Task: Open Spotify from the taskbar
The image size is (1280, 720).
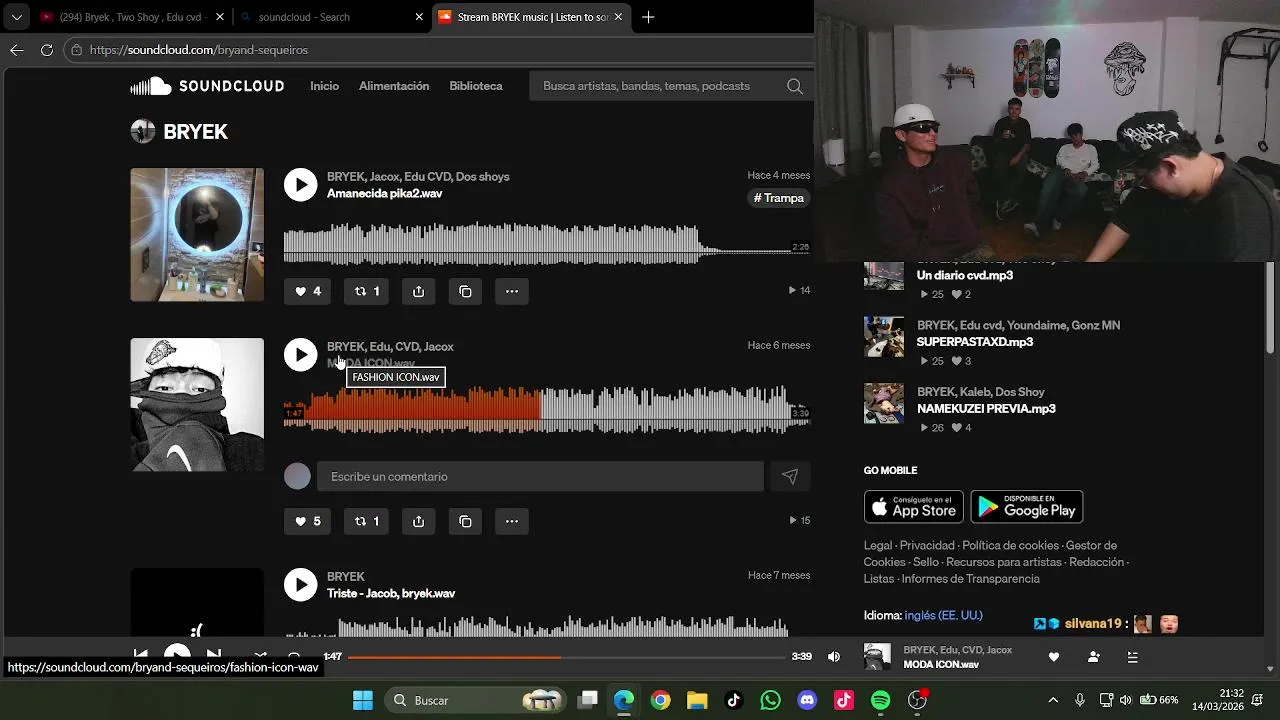Action: [x=880, y=700]
